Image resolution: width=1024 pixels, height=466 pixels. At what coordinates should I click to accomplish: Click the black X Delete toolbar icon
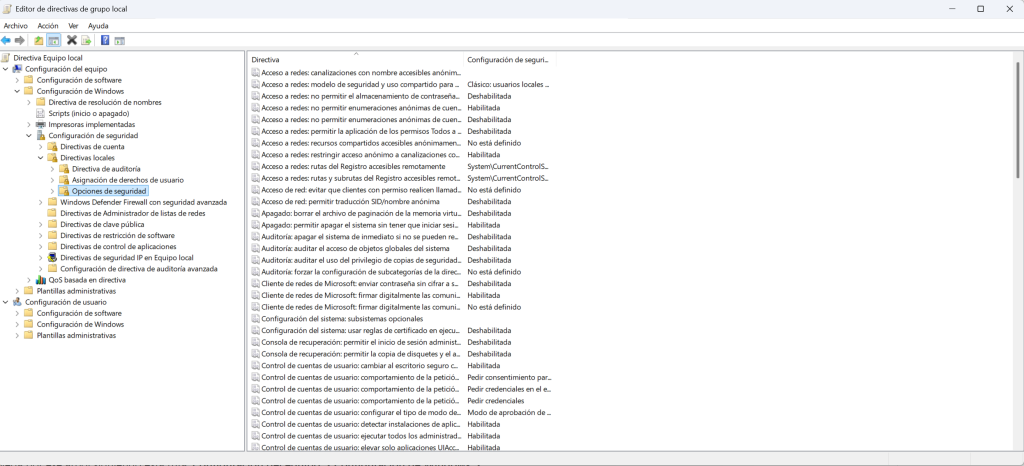[72, 40]
